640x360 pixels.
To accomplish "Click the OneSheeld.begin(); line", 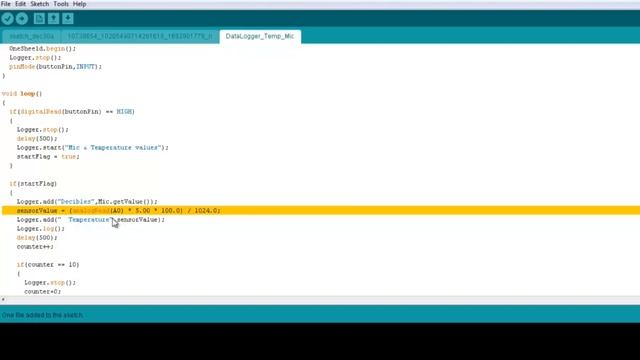I will coord(42,49).
